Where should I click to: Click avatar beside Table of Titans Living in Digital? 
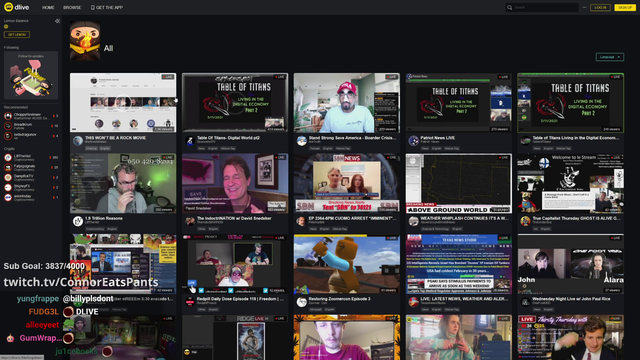(525, 141)
